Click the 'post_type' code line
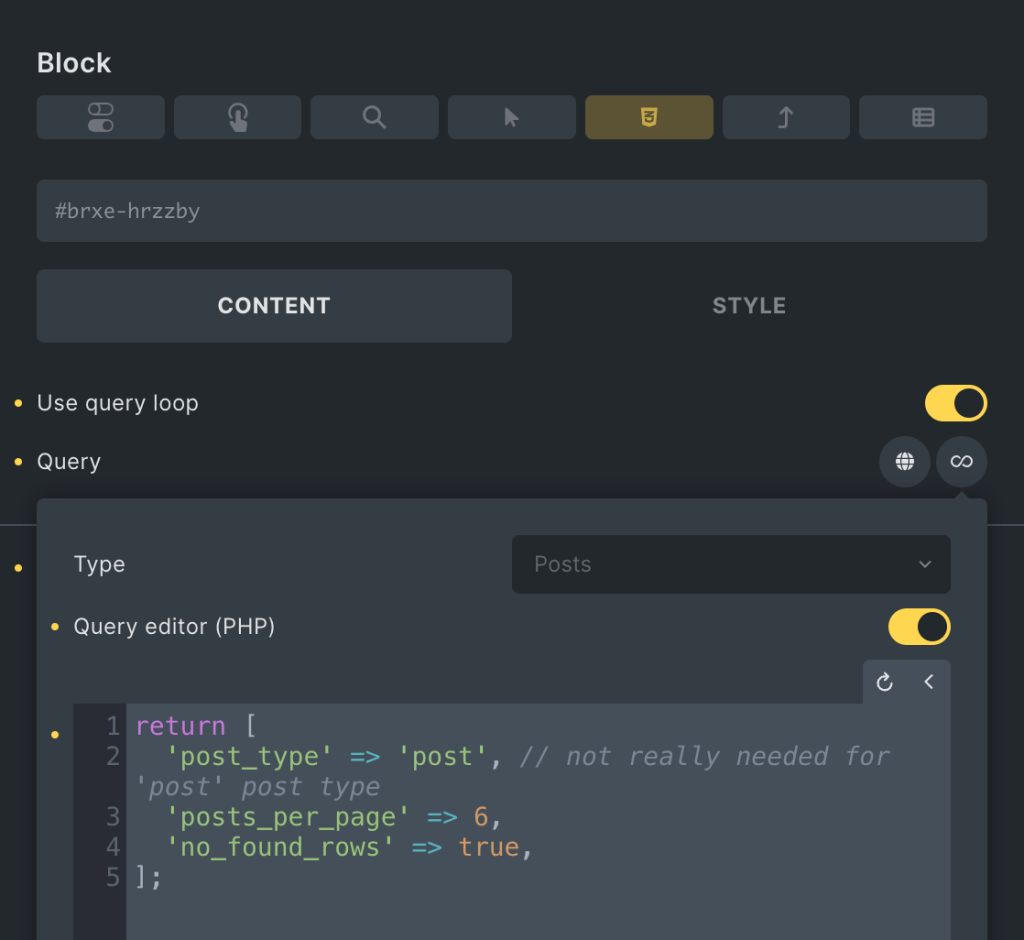This screenshot has width=1024, height=940. (x=512, y=771)
